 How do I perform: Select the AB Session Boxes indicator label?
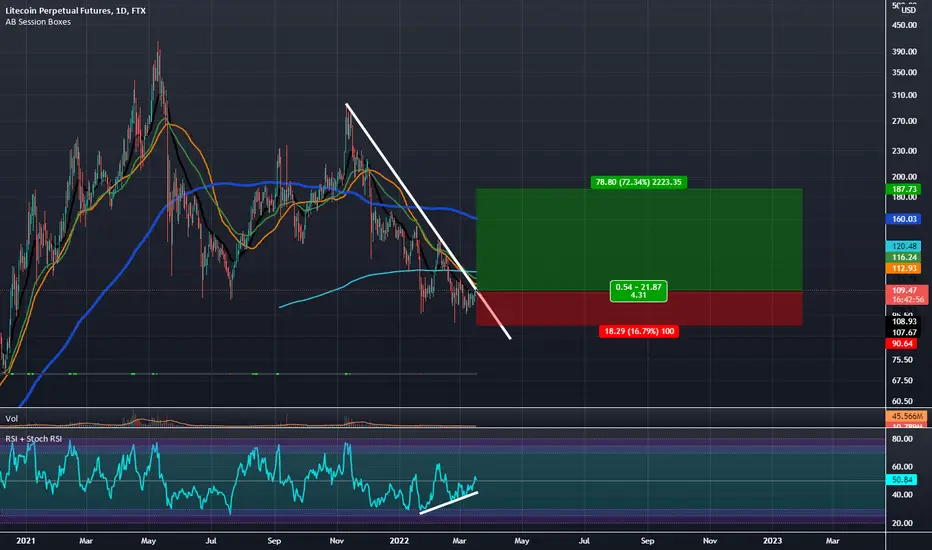pos(38,22)
